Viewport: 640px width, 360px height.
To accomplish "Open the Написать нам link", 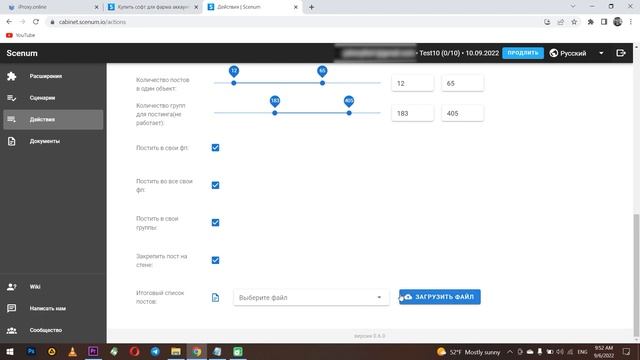I will click(53, 309).
